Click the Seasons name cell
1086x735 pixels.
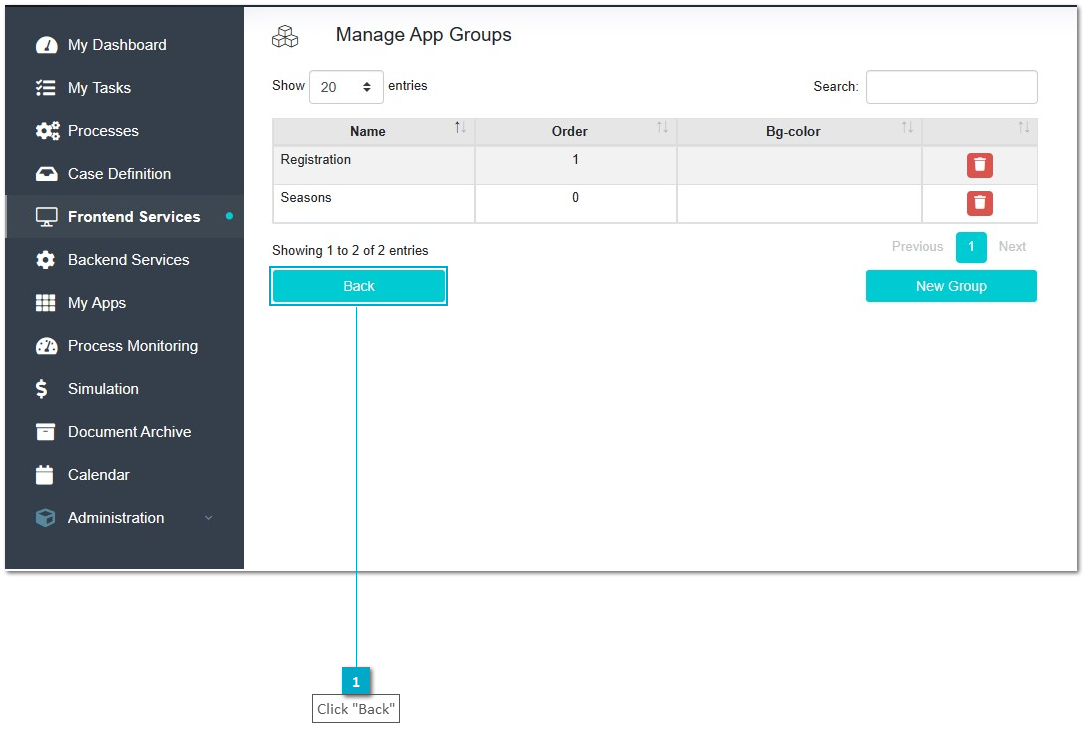pyautogui.click(x=373, y=204)
